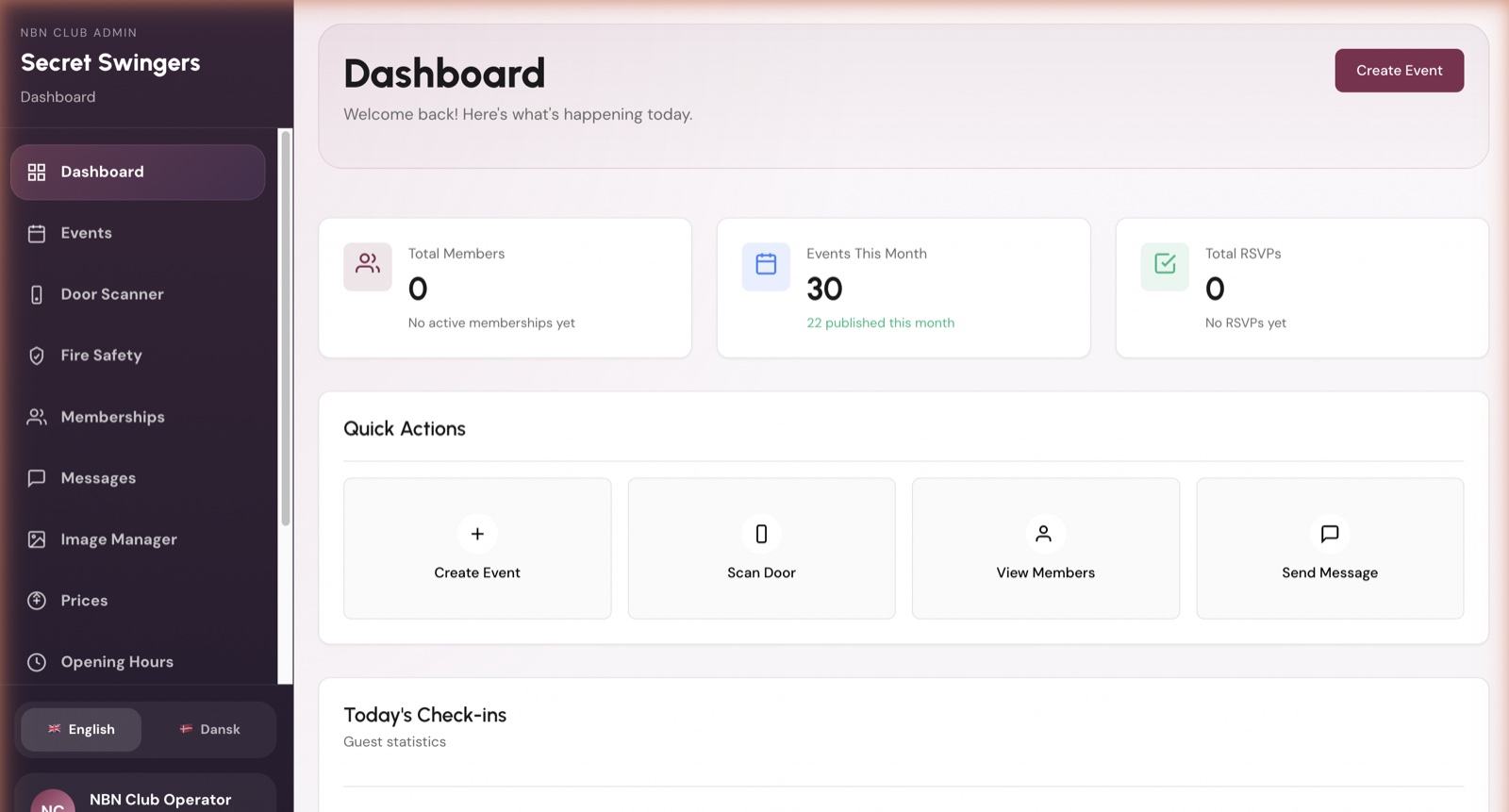Viewport: 1509px width, 812px height.
Task: Click the Door Scanner phone icon
Action: pyautogui.click(x=37, y=294)
